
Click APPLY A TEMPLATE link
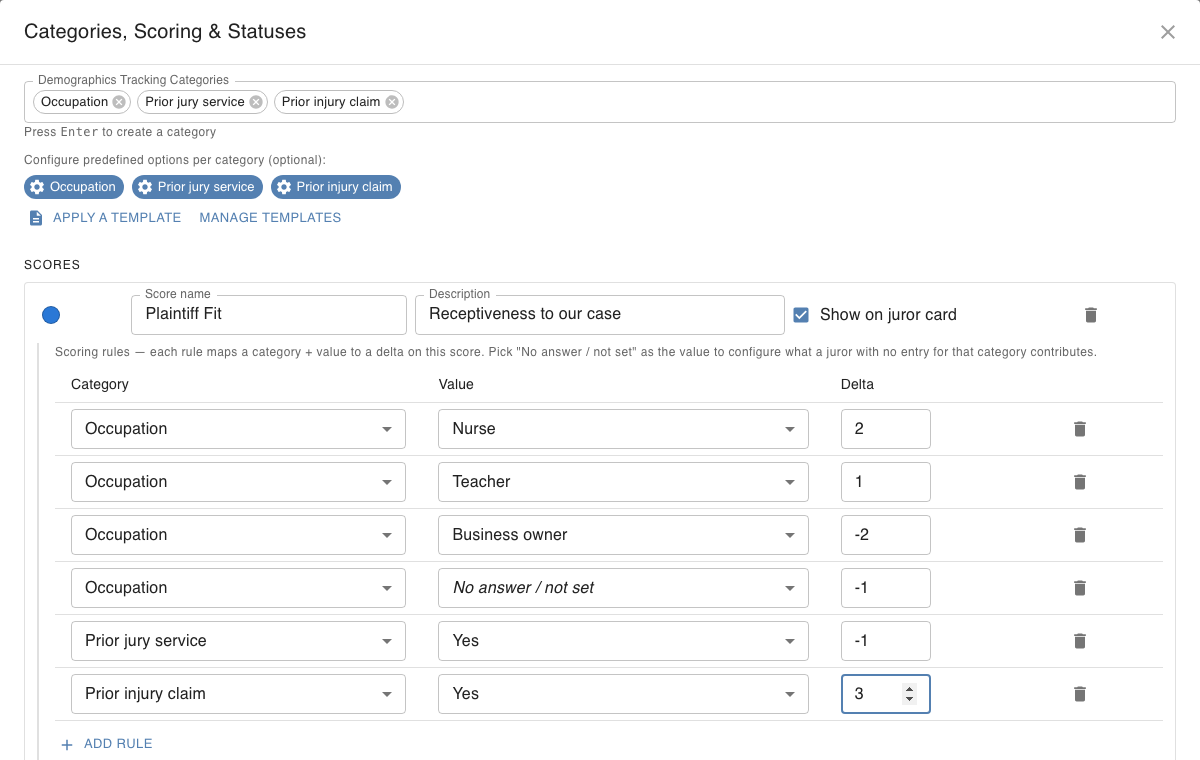click(x=117, y=218)
